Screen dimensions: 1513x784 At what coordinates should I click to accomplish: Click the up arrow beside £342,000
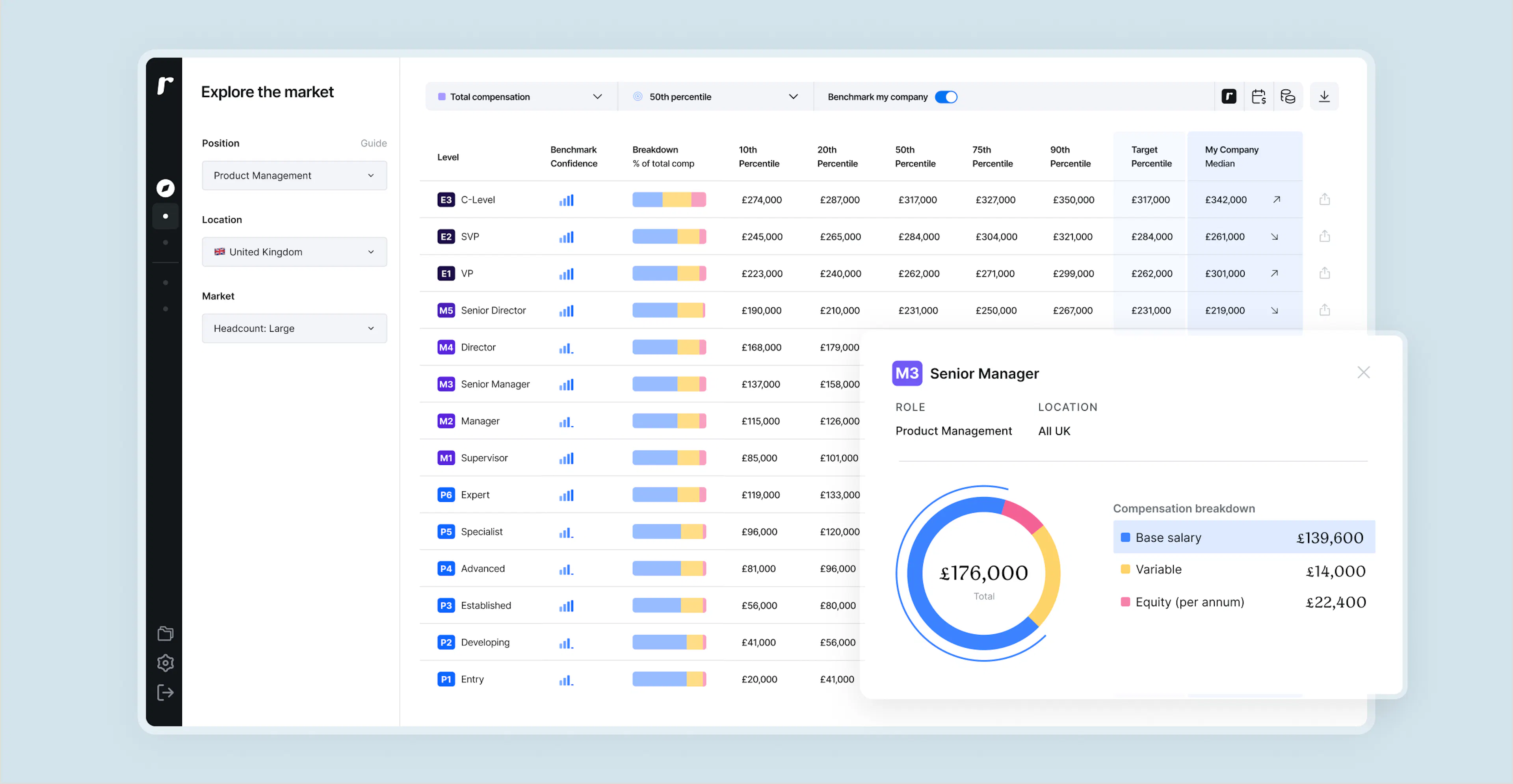pyautogui.click(x=1276, y=200)
